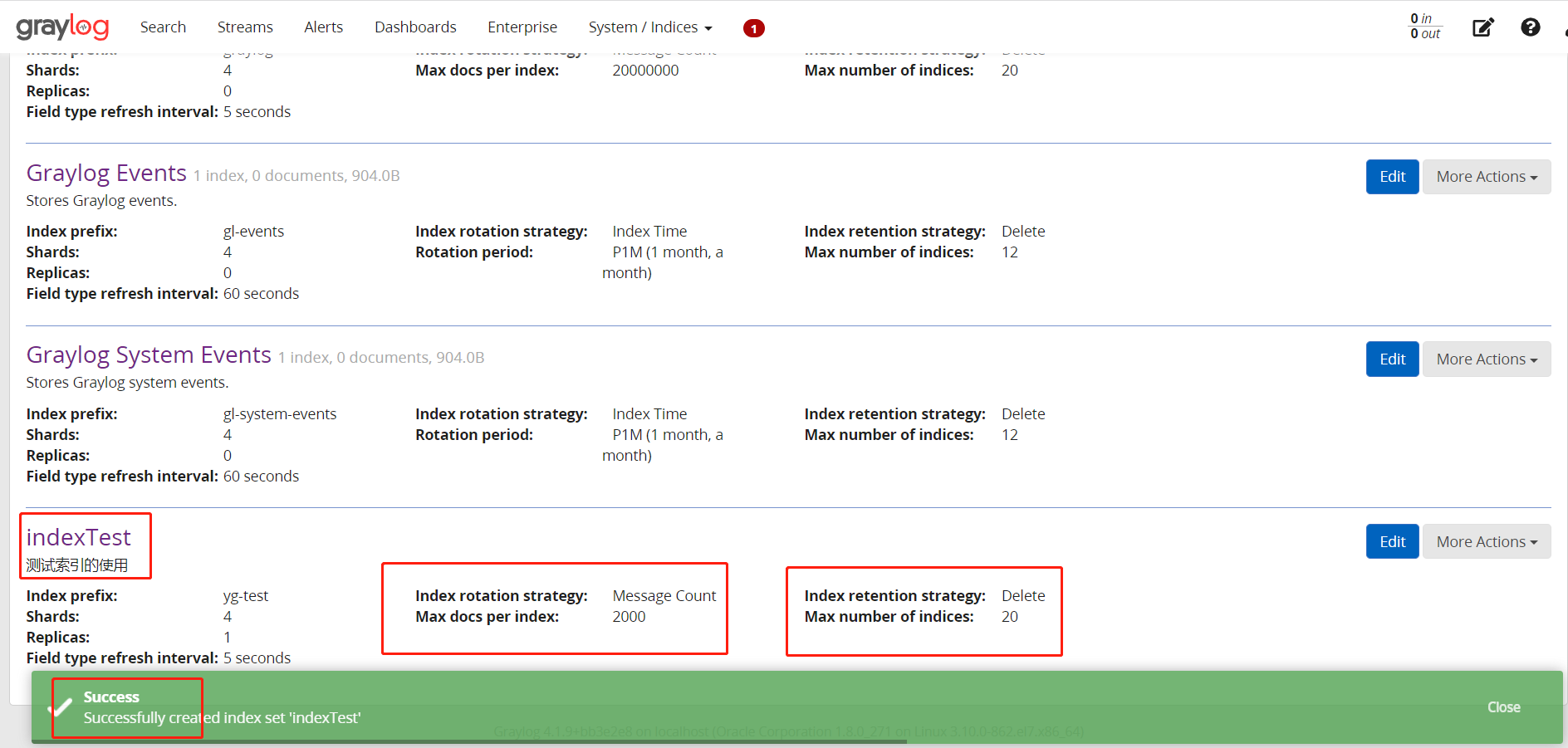Image resolution: width=1568 pixels, height=748 pixels.
Task: Expand More Actions for Graylog System Events
Action: click(1487, 359)
